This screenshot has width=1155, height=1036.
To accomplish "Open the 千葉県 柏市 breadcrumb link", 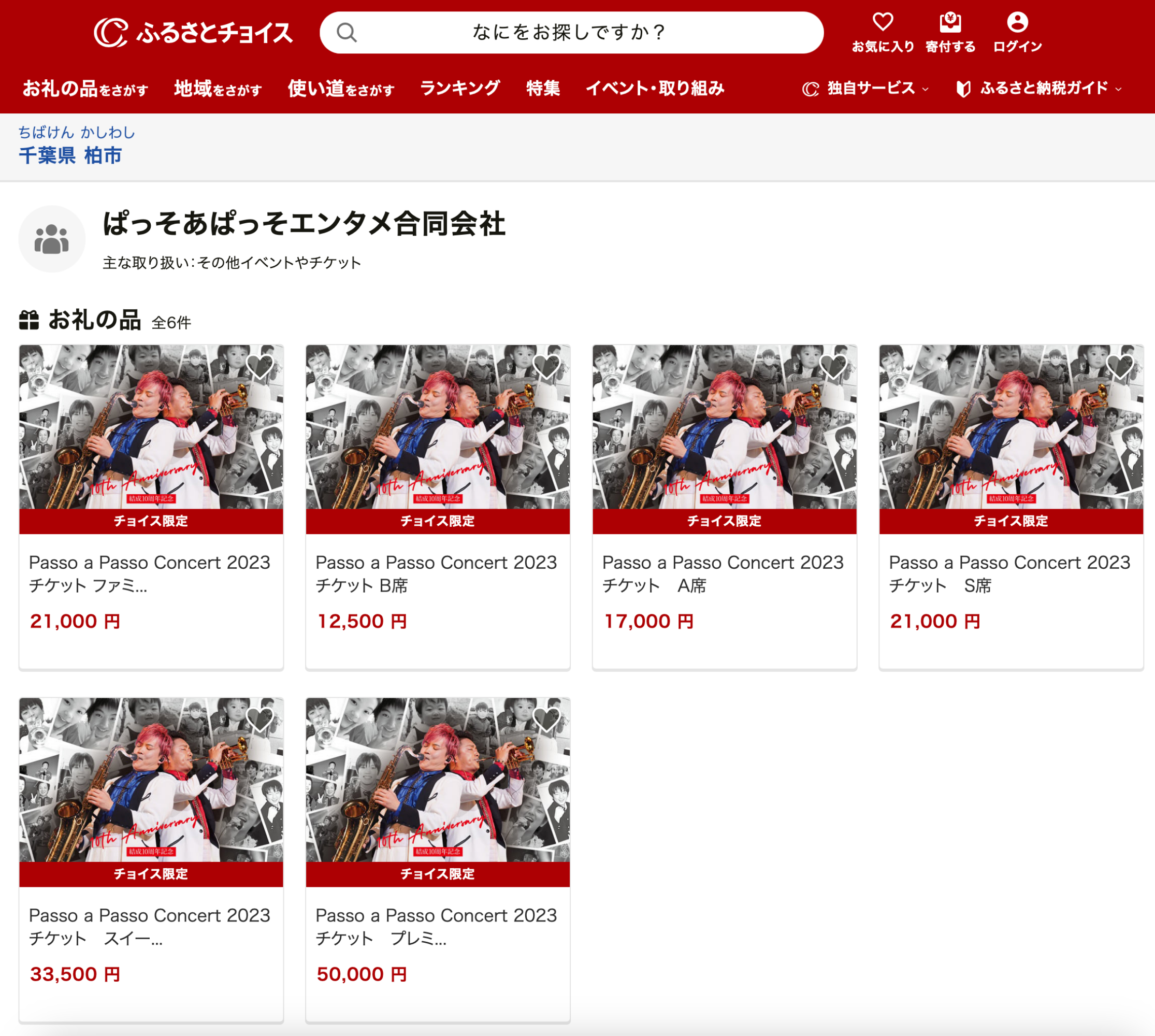I will [x=70, y=155].
